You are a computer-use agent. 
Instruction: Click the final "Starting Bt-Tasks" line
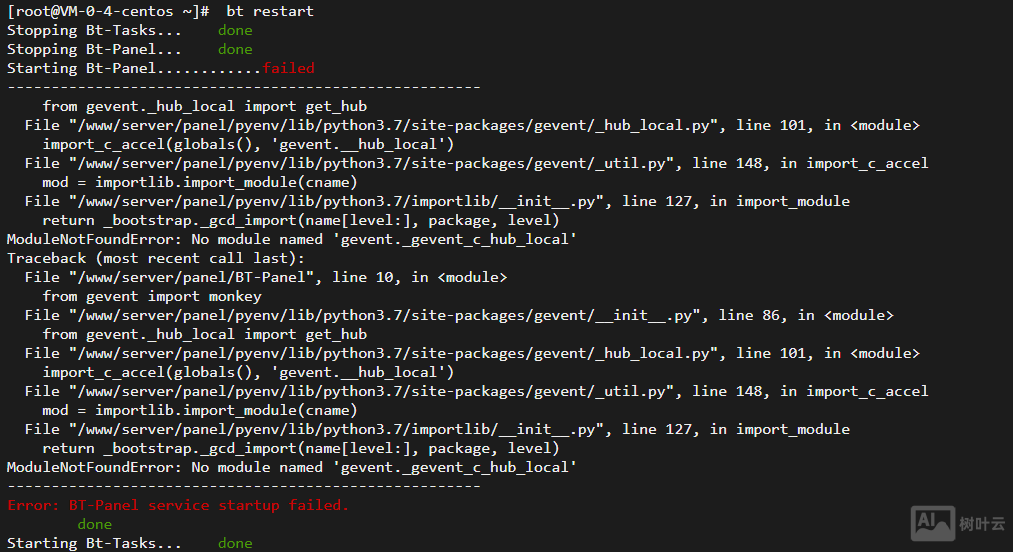pos(95,543)
